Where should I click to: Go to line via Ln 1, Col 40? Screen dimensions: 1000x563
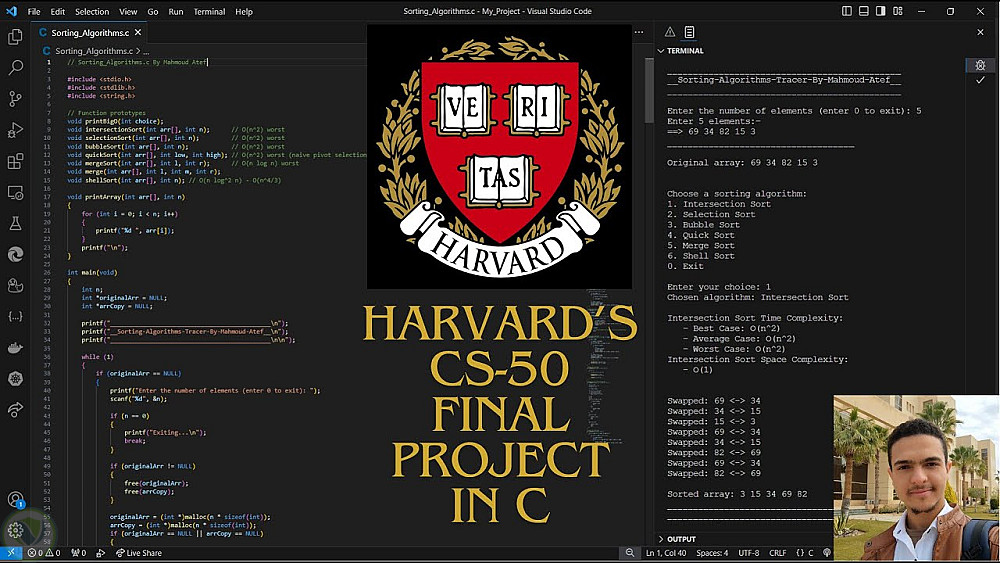point(666,553)
